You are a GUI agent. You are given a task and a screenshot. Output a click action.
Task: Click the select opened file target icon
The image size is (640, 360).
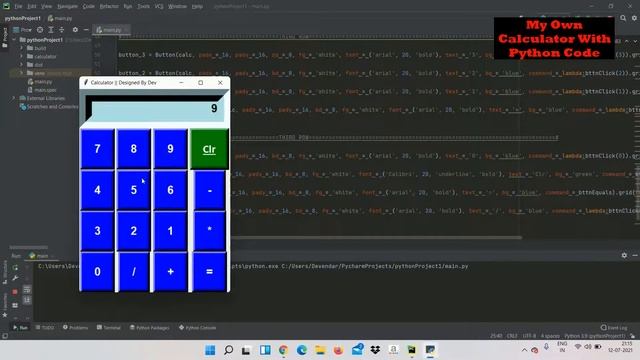(x=40, y=30)
